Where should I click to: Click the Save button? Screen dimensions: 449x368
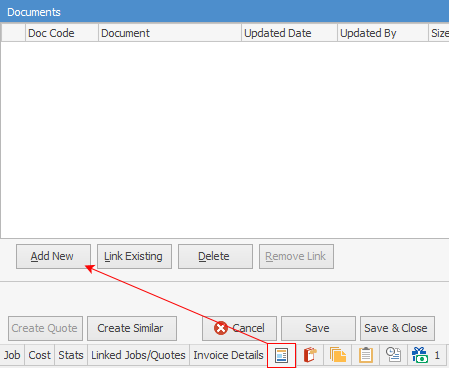pyautogui.click(x=318, y=328)
